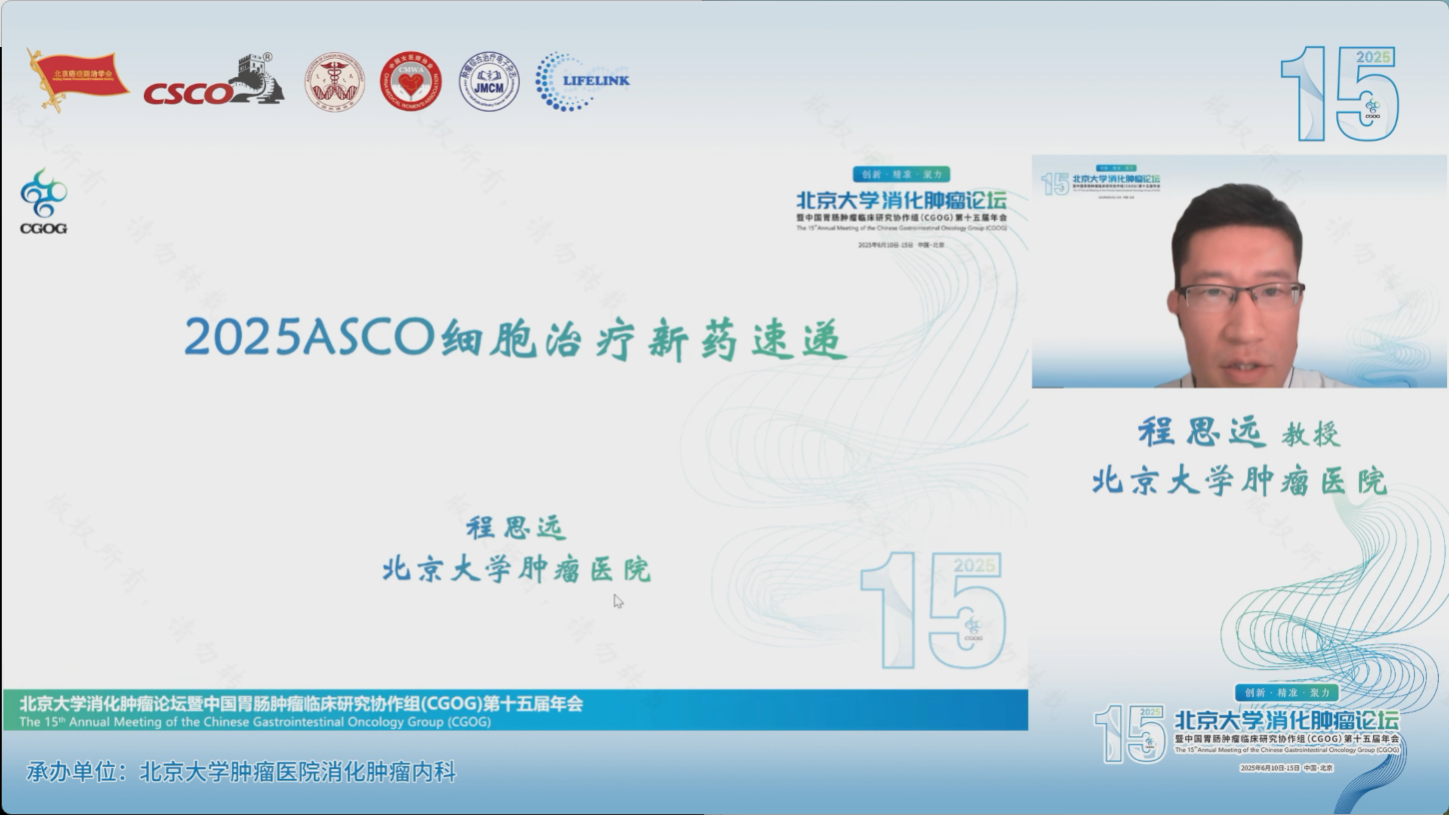Open the JMCM circular logo

(x=489, y=82)
